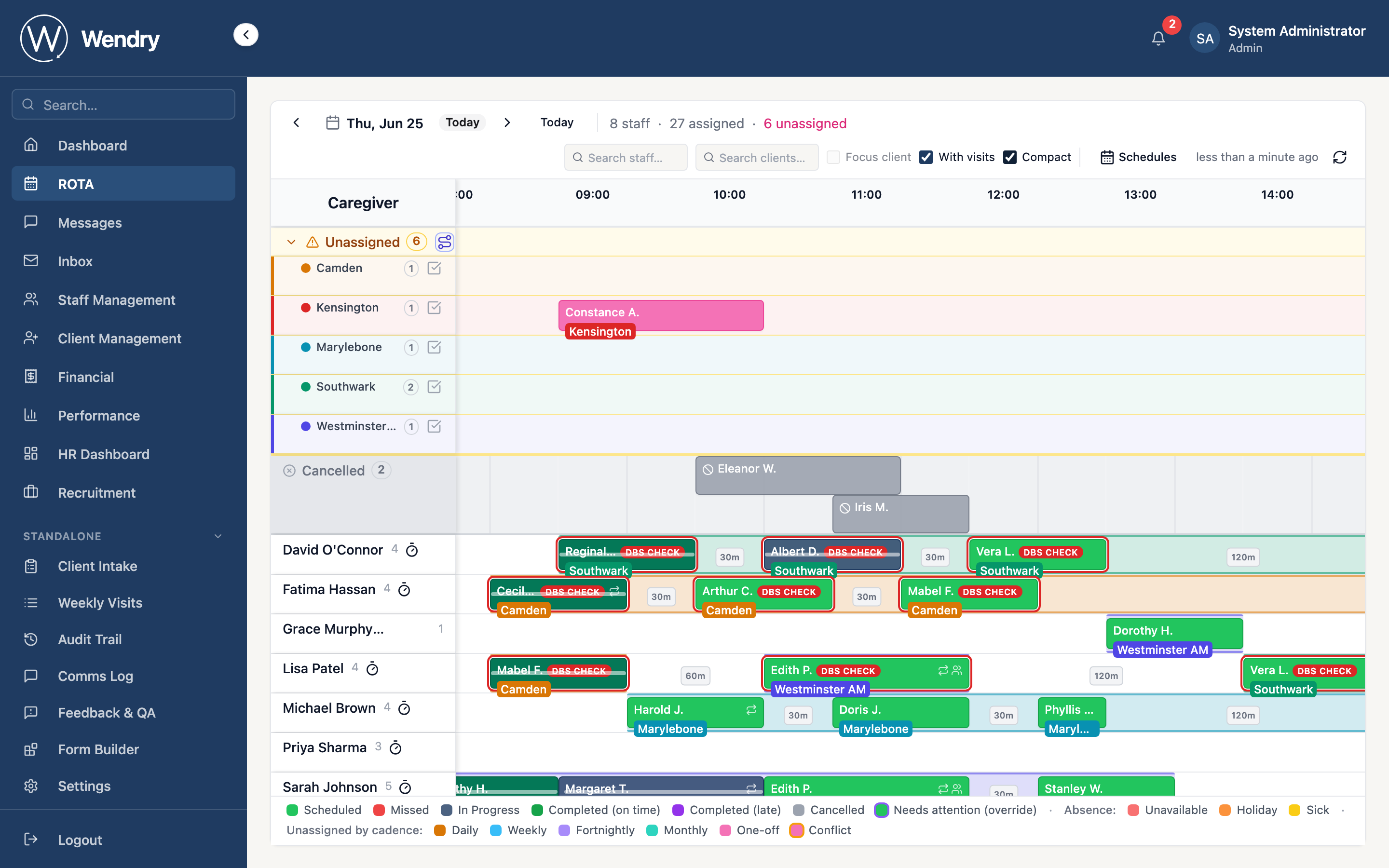1389x868 pixels.
Task: Open the date picker calendar icon
Action: [333, 123]
